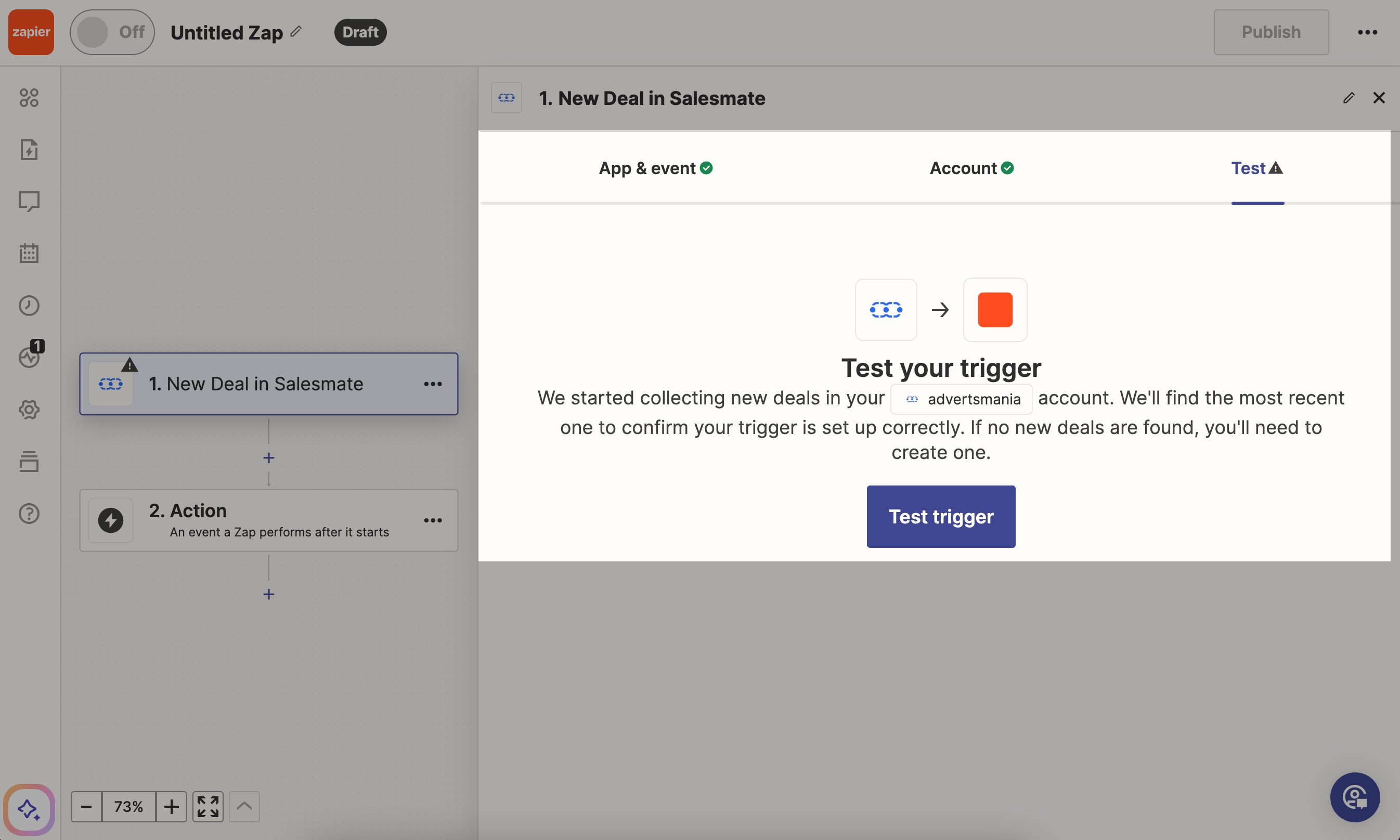Click the 73% zoom level value

coord(128,806)
